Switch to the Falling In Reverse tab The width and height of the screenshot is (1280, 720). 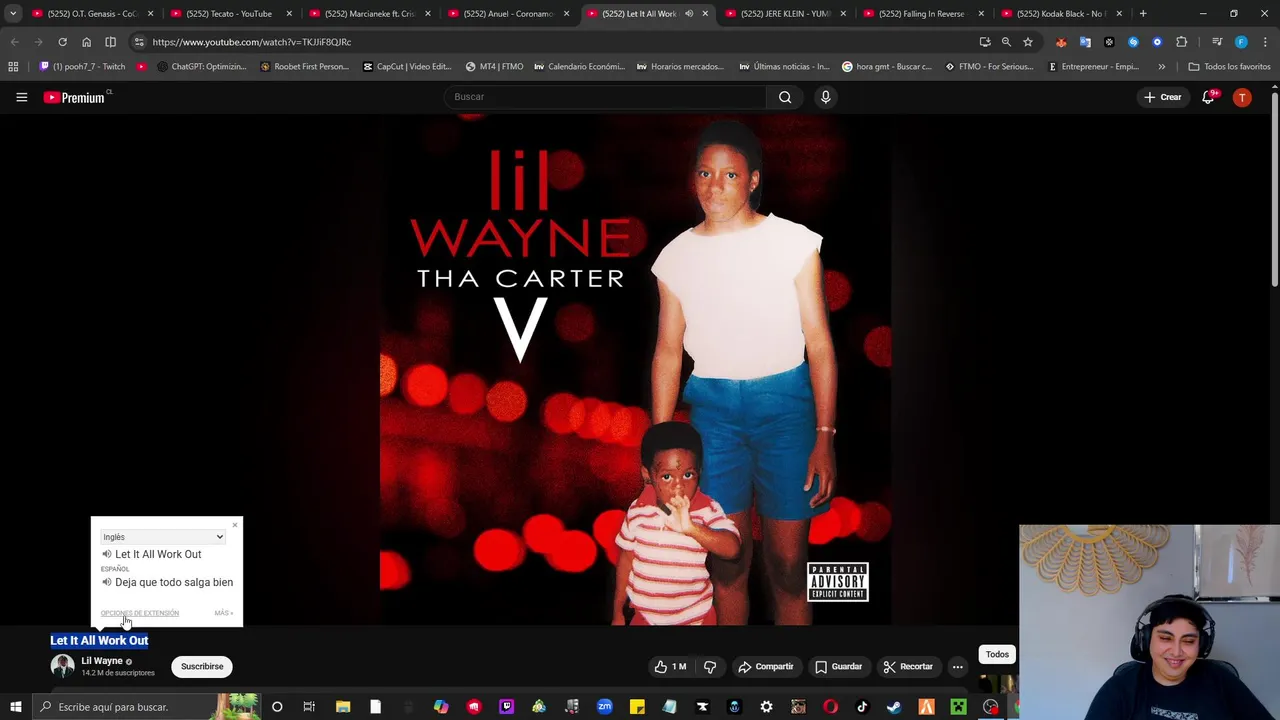click(x=922, y=14)
